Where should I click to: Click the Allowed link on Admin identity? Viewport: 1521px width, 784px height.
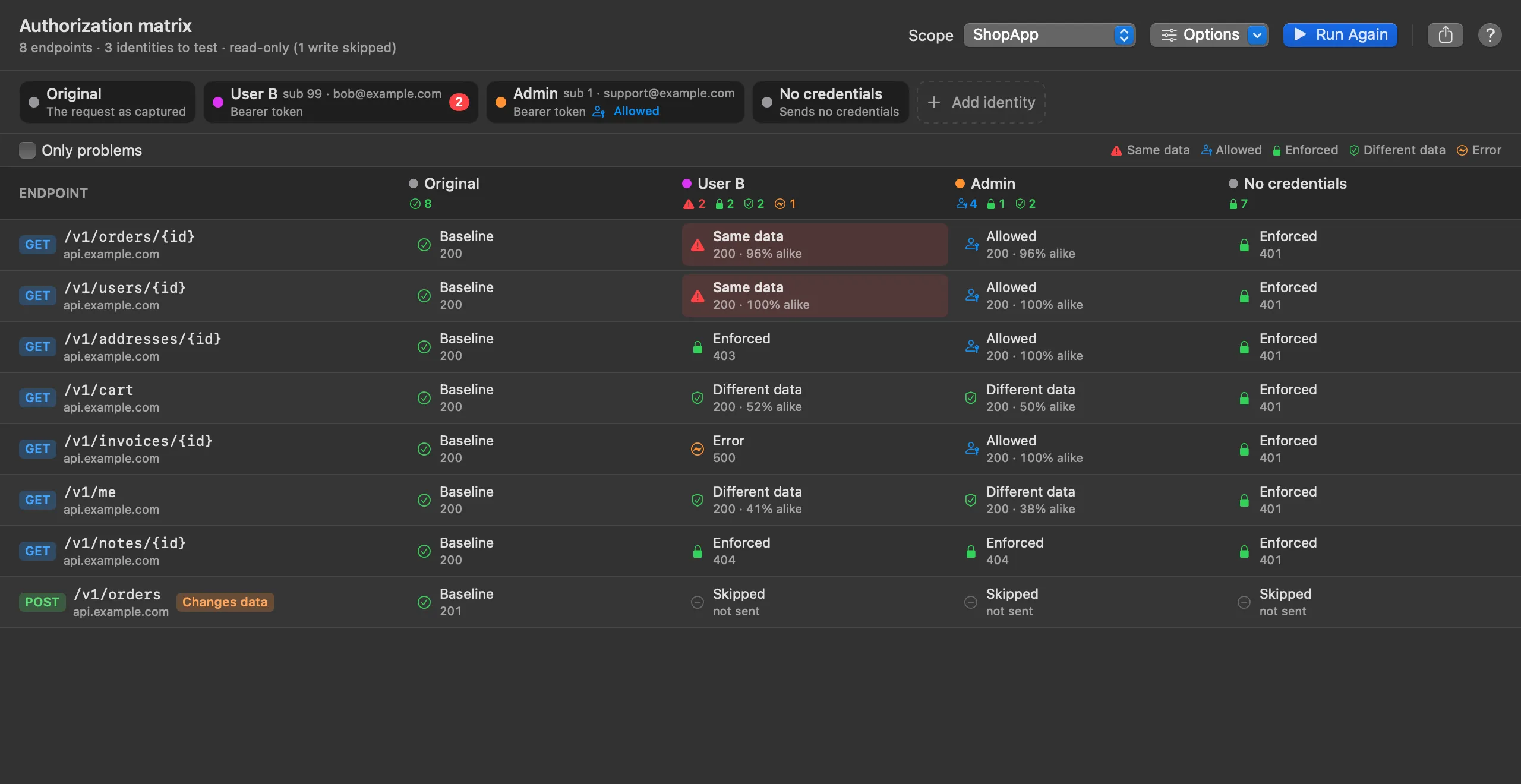636,111
